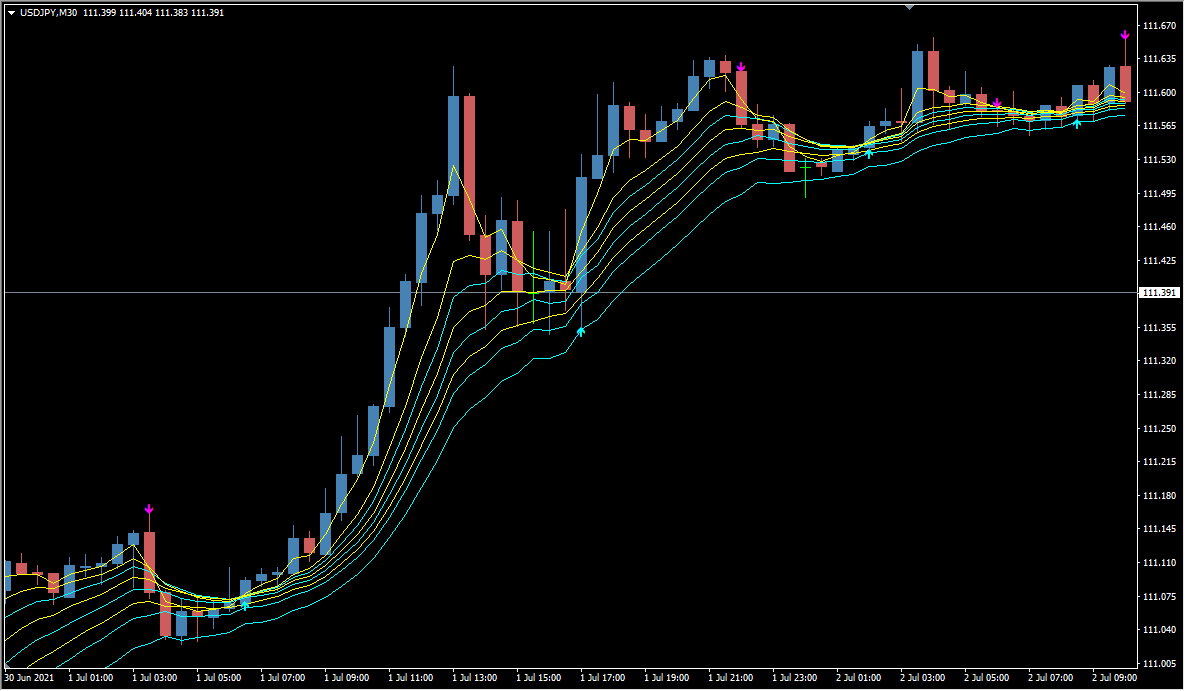
Task: Click the 2 Jul 09:00 time axis label
Action: click(x=1112, y=678)
